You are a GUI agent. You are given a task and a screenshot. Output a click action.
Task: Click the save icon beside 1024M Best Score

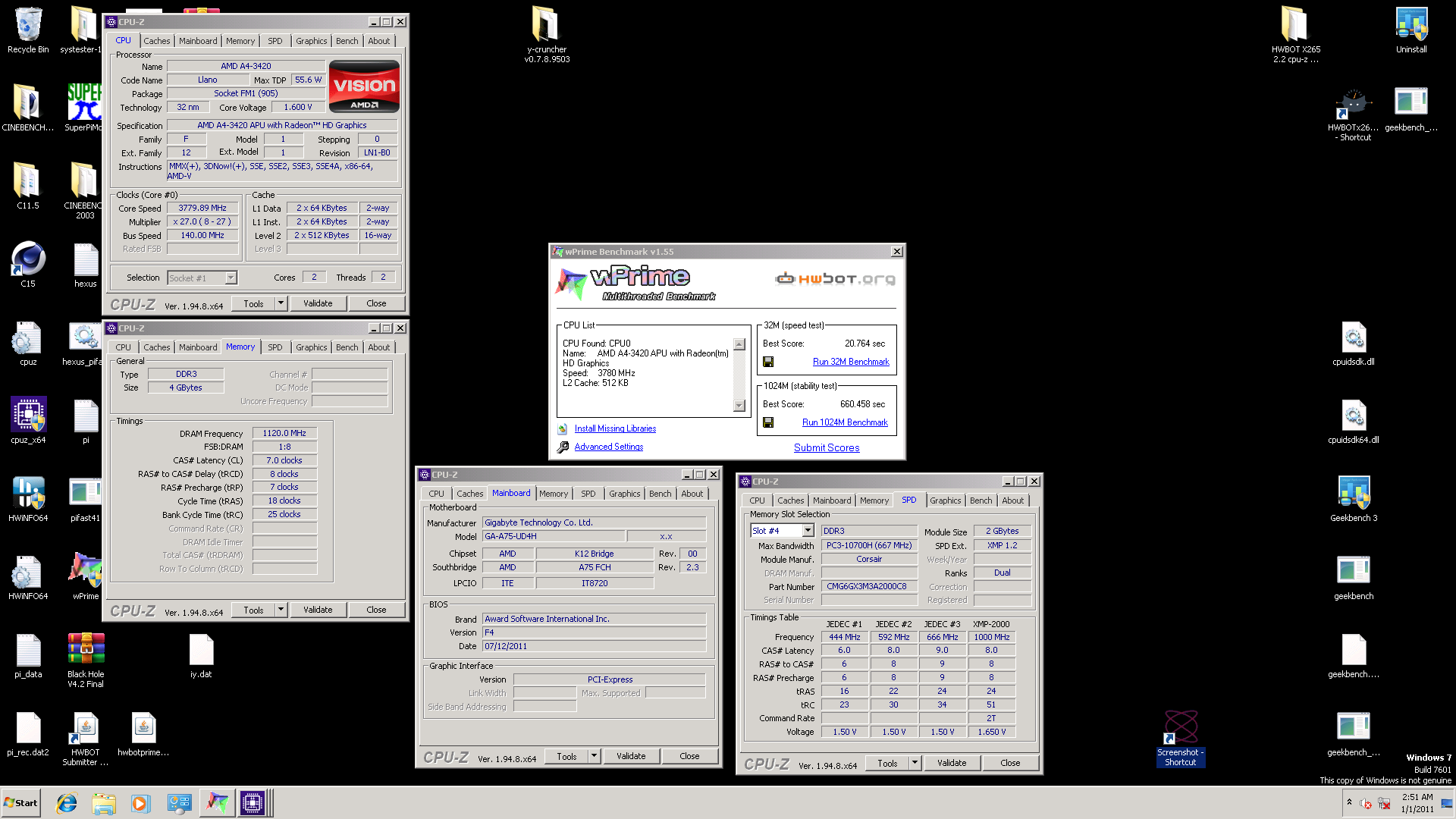tap(768, 422)
